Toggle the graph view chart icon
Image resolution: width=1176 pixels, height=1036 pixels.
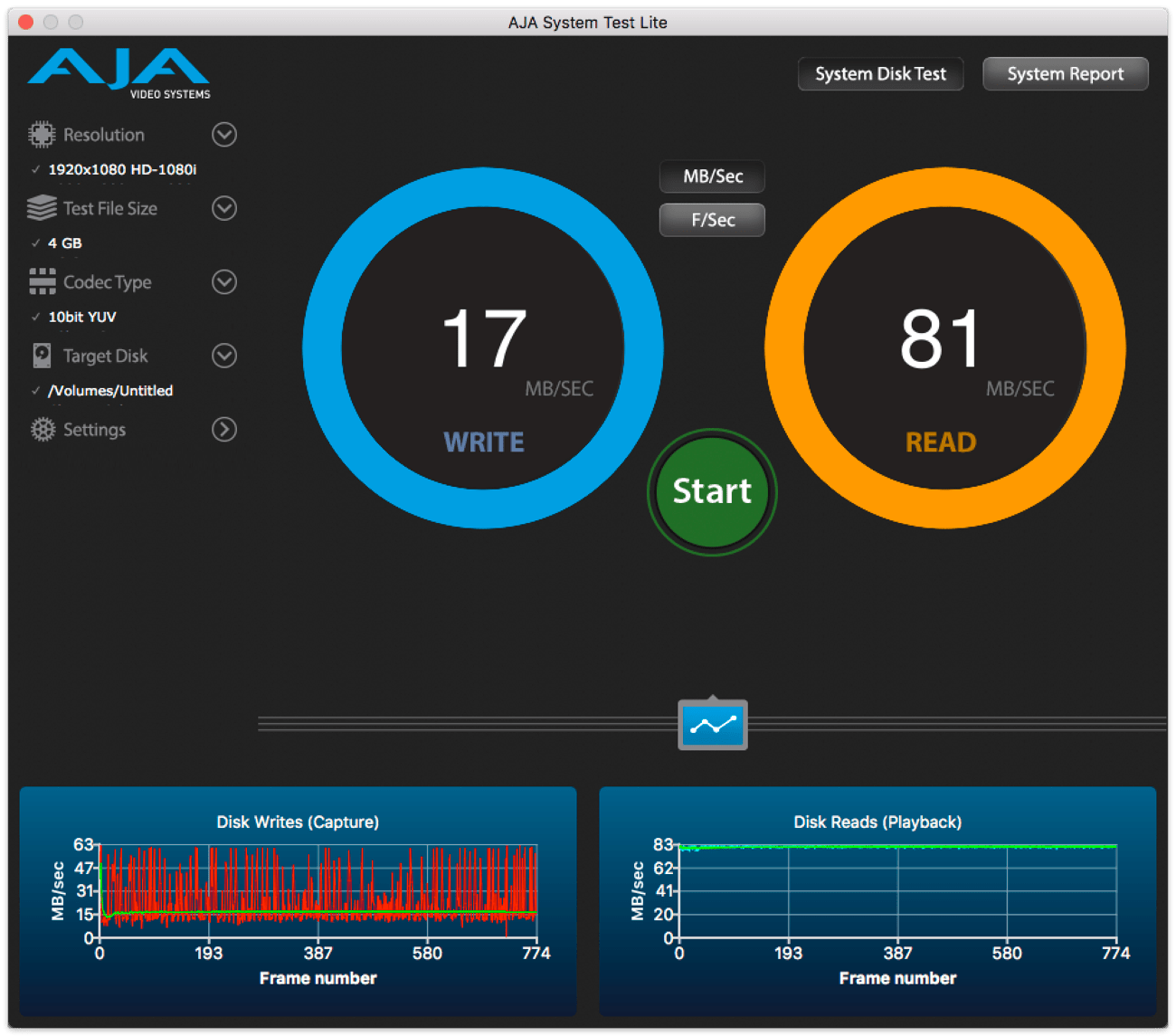[713, 725]
